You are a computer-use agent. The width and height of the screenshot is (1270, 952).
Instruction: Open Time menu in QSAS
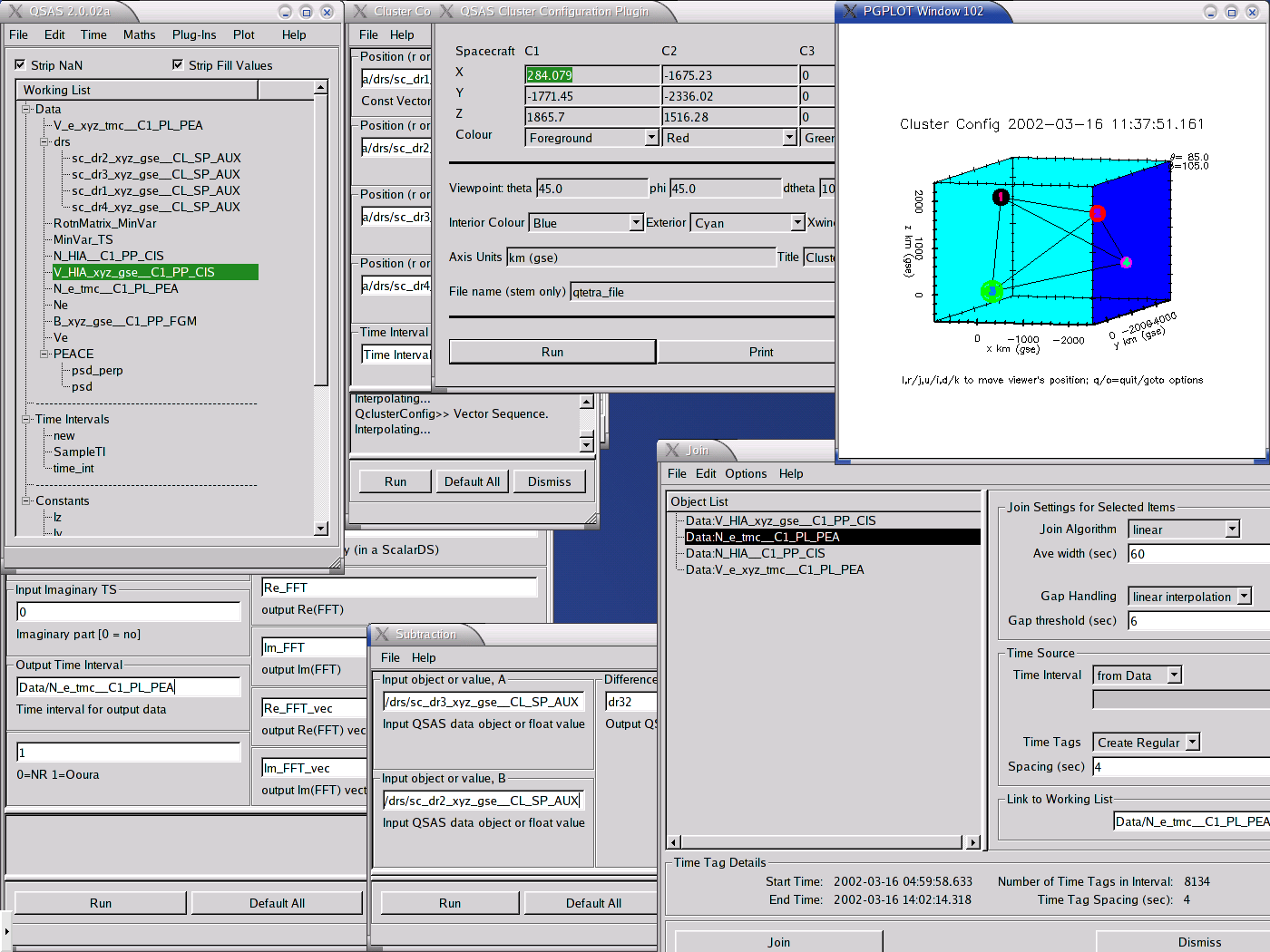click(93, 34)
